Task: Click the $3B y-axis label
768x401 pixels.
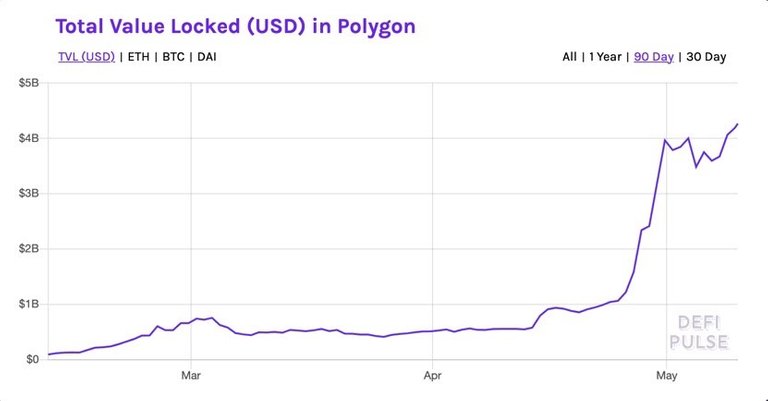Action: pyautogui.click(x=27, y=193)
